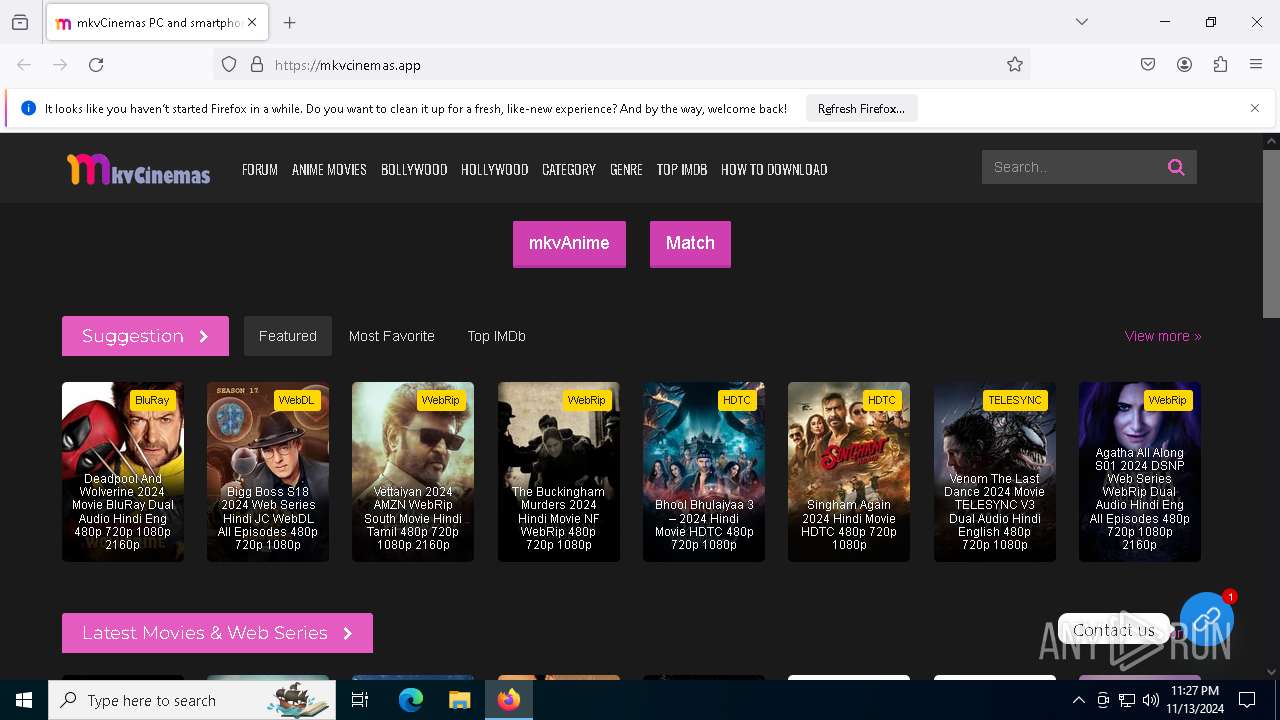Close the mkvCinemas tab
This screenshot has width=1280, height=720.
252,22
